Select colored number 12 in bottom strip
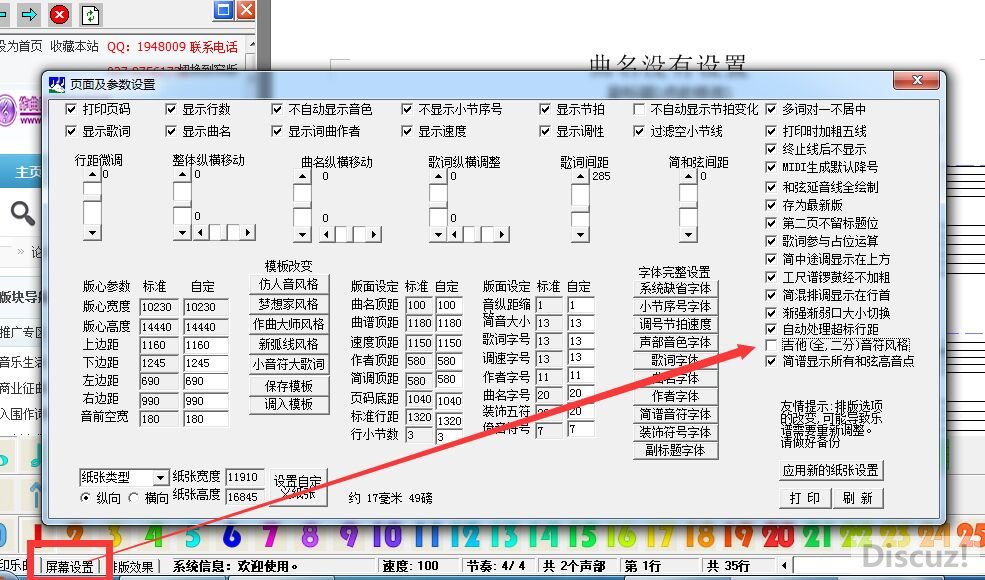Screen dimensions: 985x580 point(464,536)
